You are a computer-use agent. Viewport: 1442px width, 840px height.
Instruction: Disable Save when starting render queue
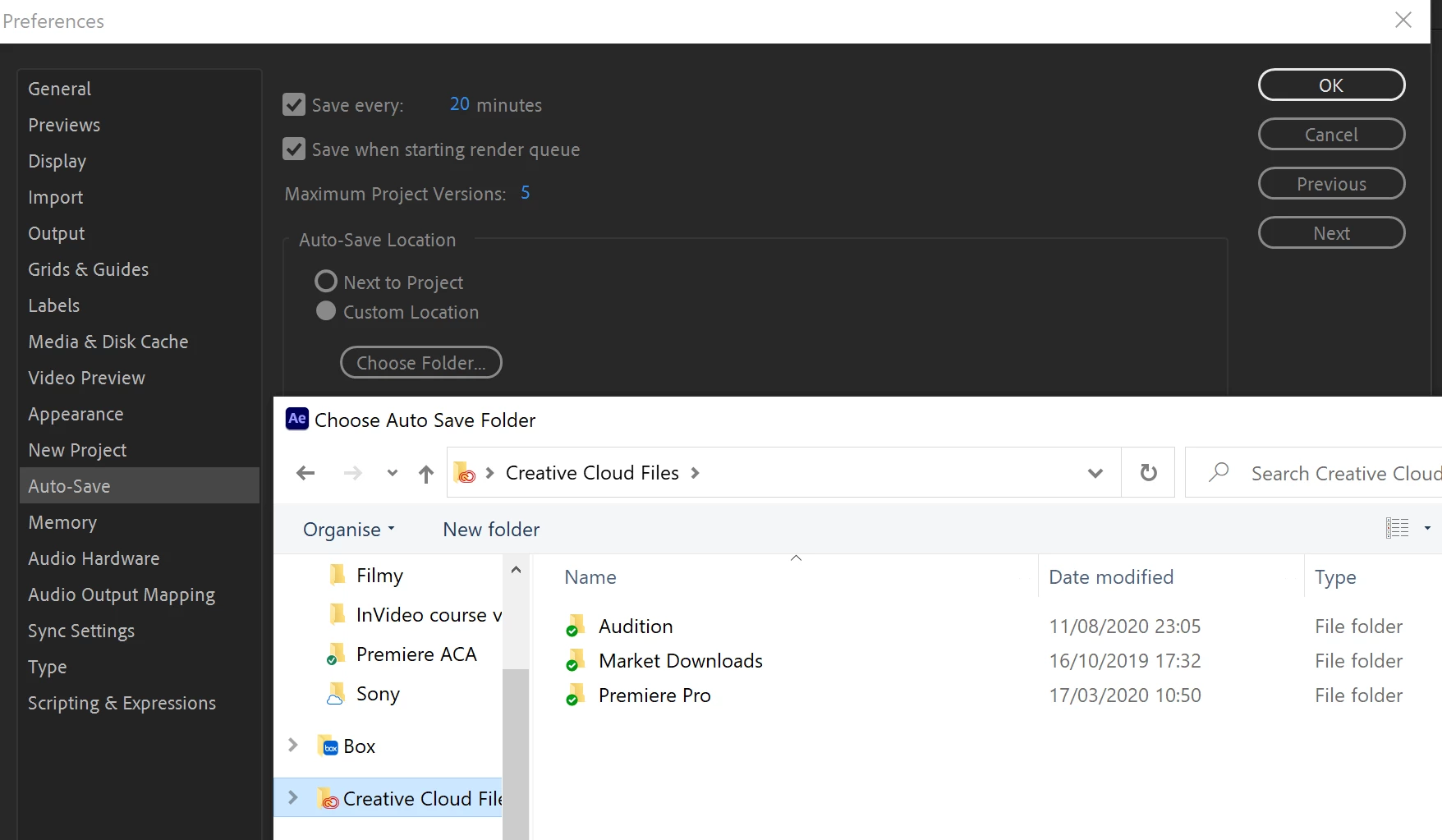pos(294,149)
